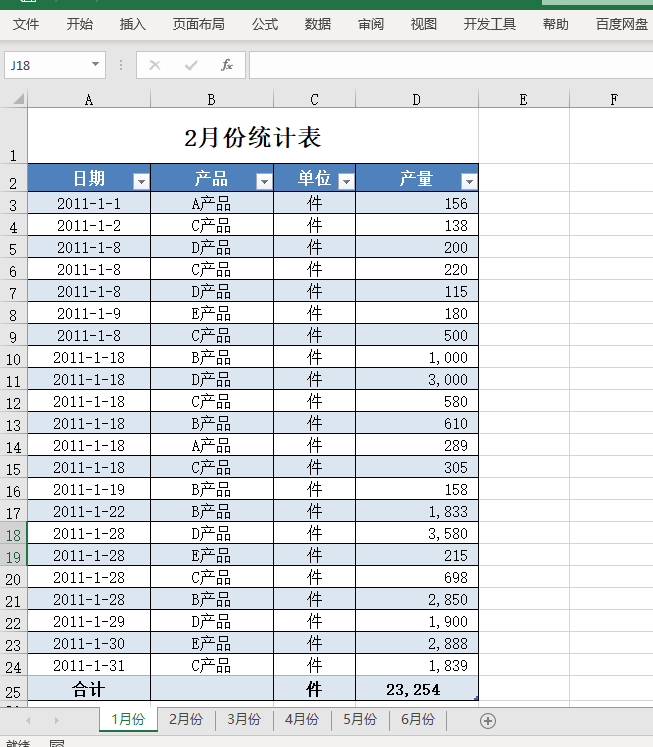Open the insert function fx button

pyautogui.click(x=227, y=65)
